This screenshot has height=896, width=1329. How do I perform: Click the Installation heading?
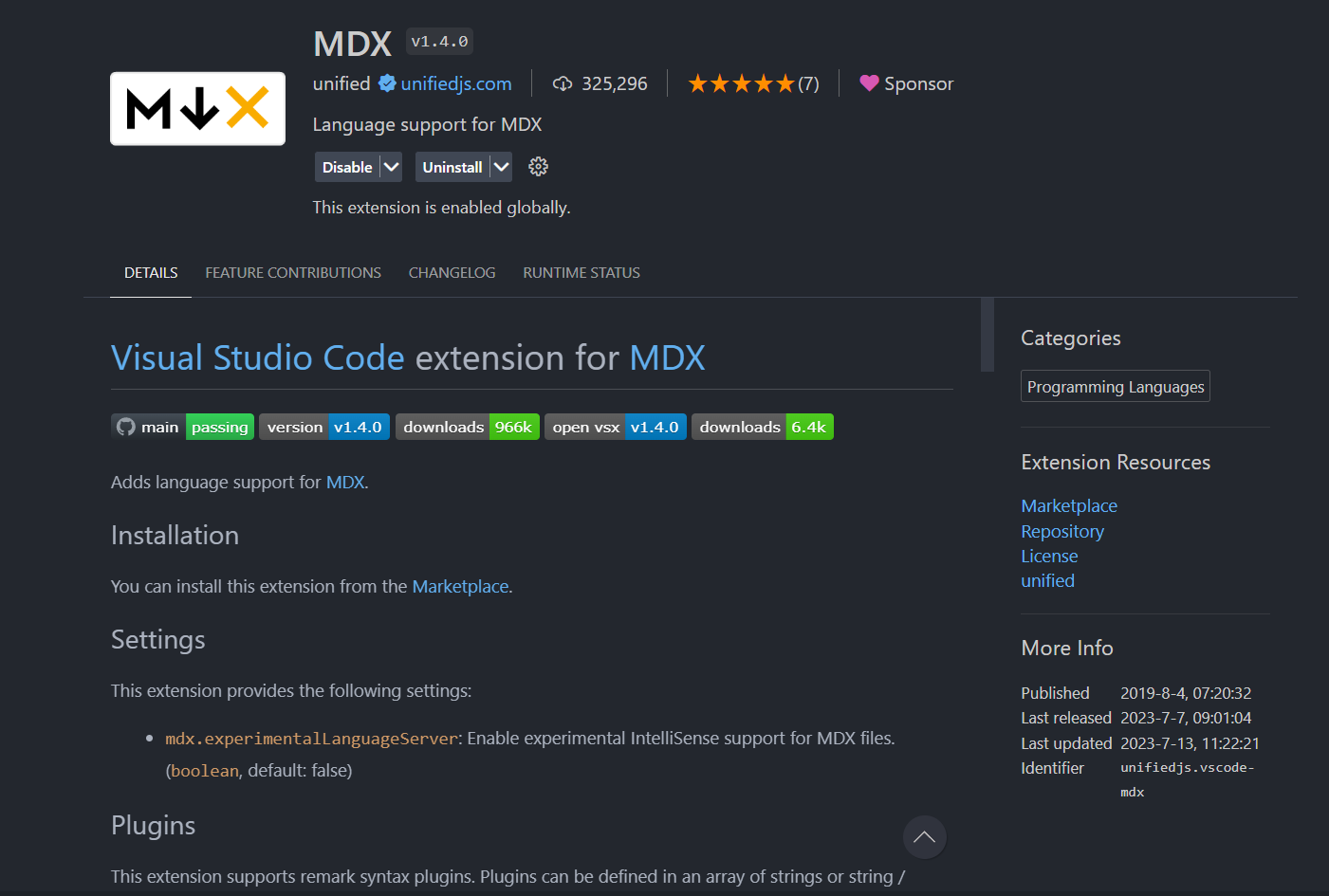point(175,535)
